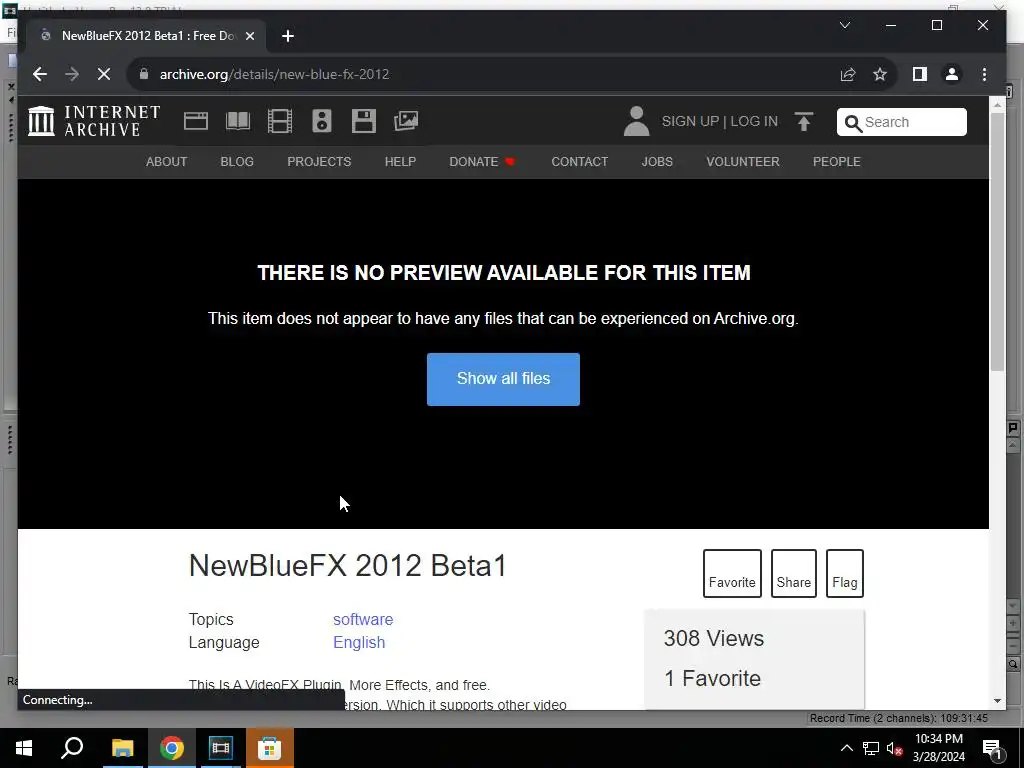
Task: Click the scrollbar up arrow
Action: point(997,104)
